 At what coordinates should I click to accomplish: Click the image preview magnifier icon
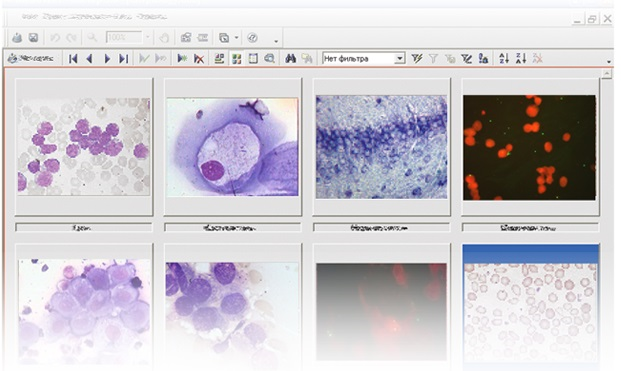[270, 59]
